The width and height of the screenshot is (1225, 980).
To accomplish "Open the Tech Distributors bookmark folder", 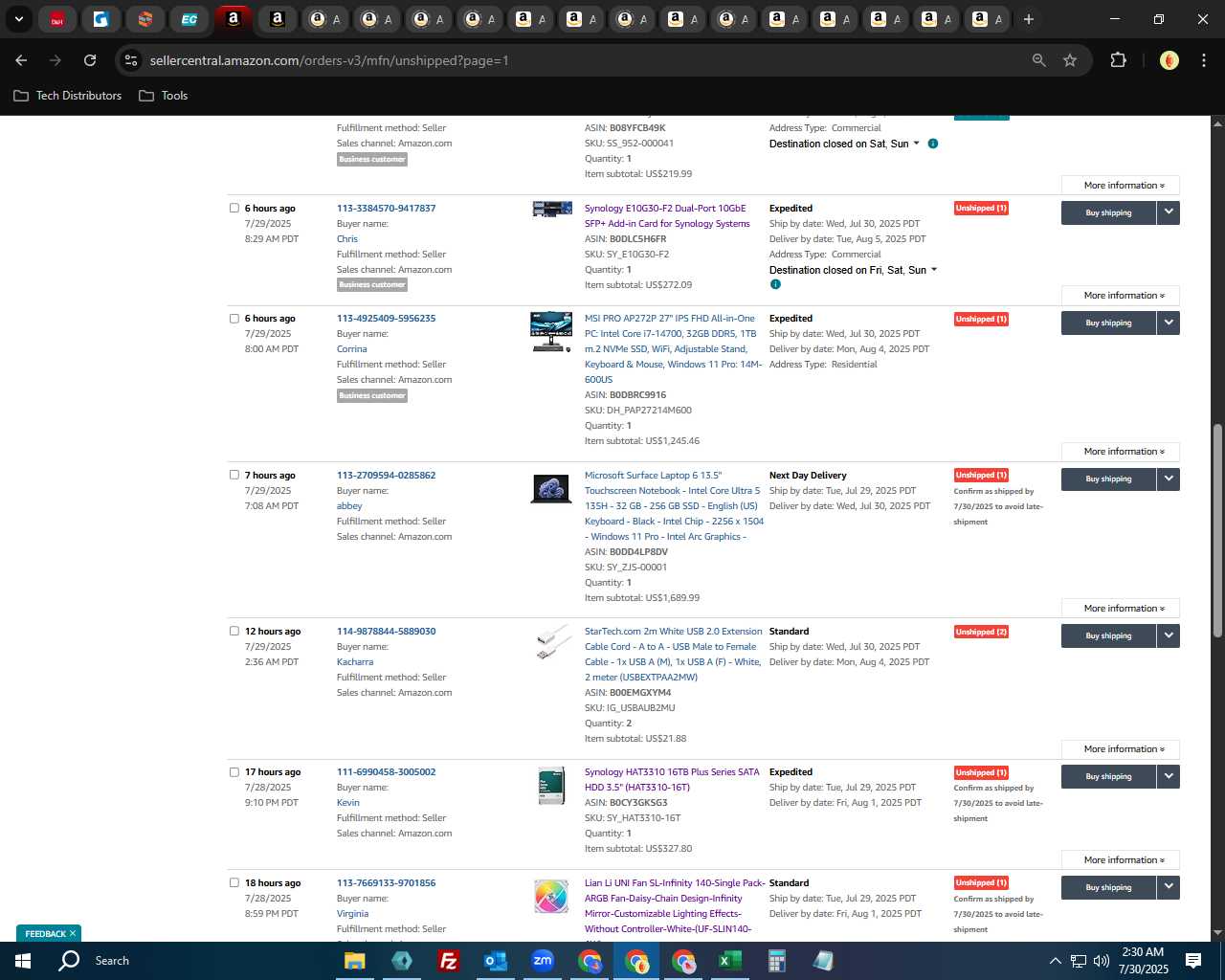I will click(x=68, y=96).
